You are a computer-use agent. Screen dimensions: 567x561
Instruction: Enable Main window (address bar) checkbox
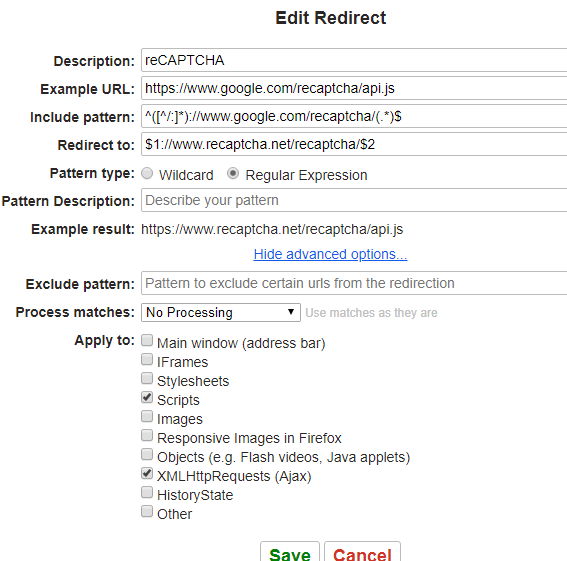click(147, 340)
